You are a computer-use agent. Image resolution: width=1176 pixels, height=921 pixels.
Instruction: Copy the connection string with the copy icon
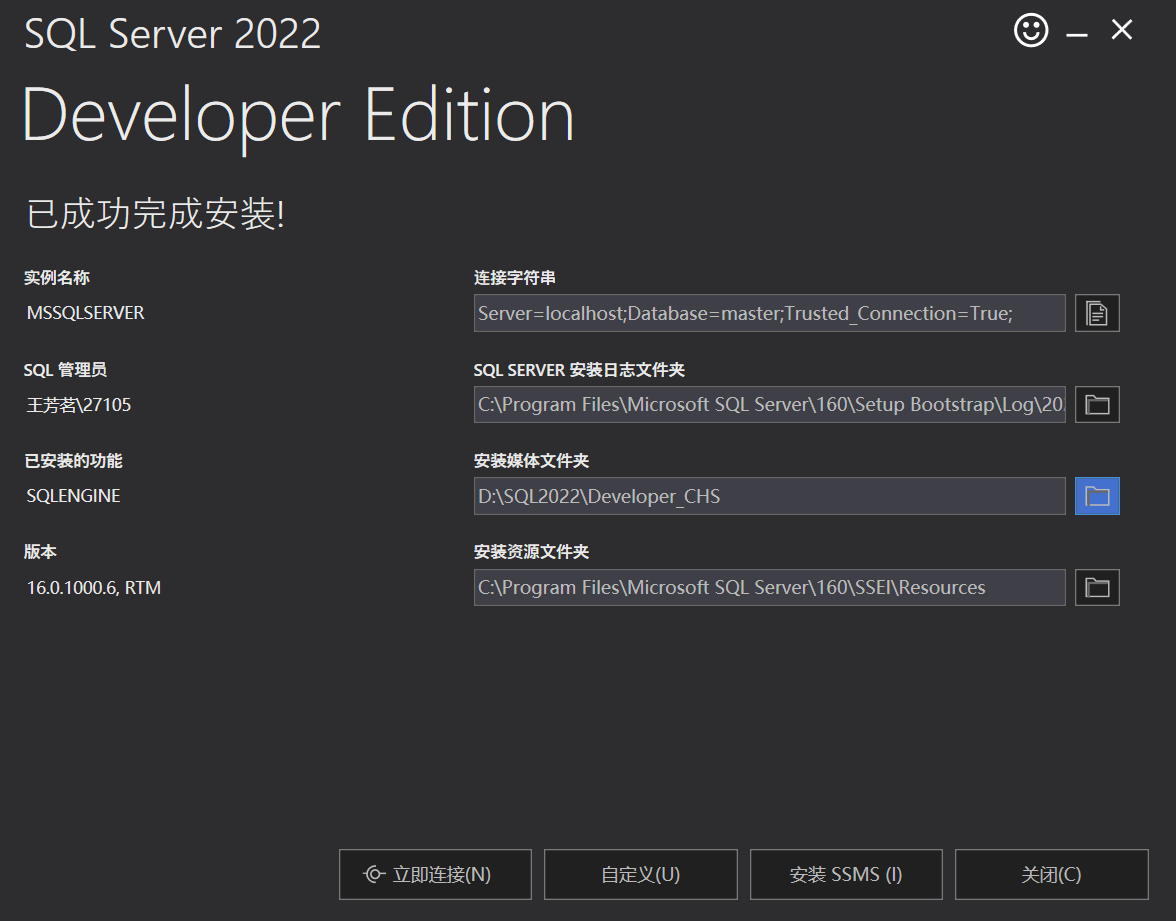1096,313
